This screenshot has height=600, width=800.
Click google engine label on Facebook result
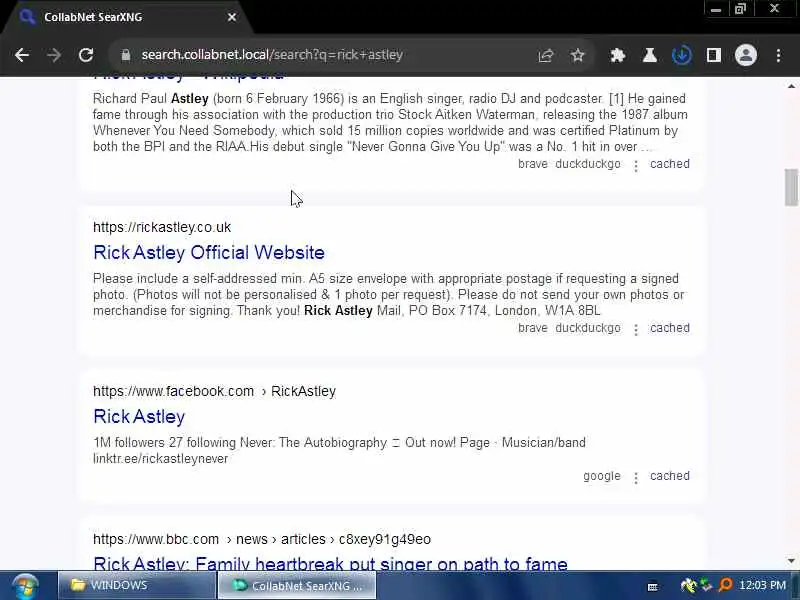[x=602, y=476]
